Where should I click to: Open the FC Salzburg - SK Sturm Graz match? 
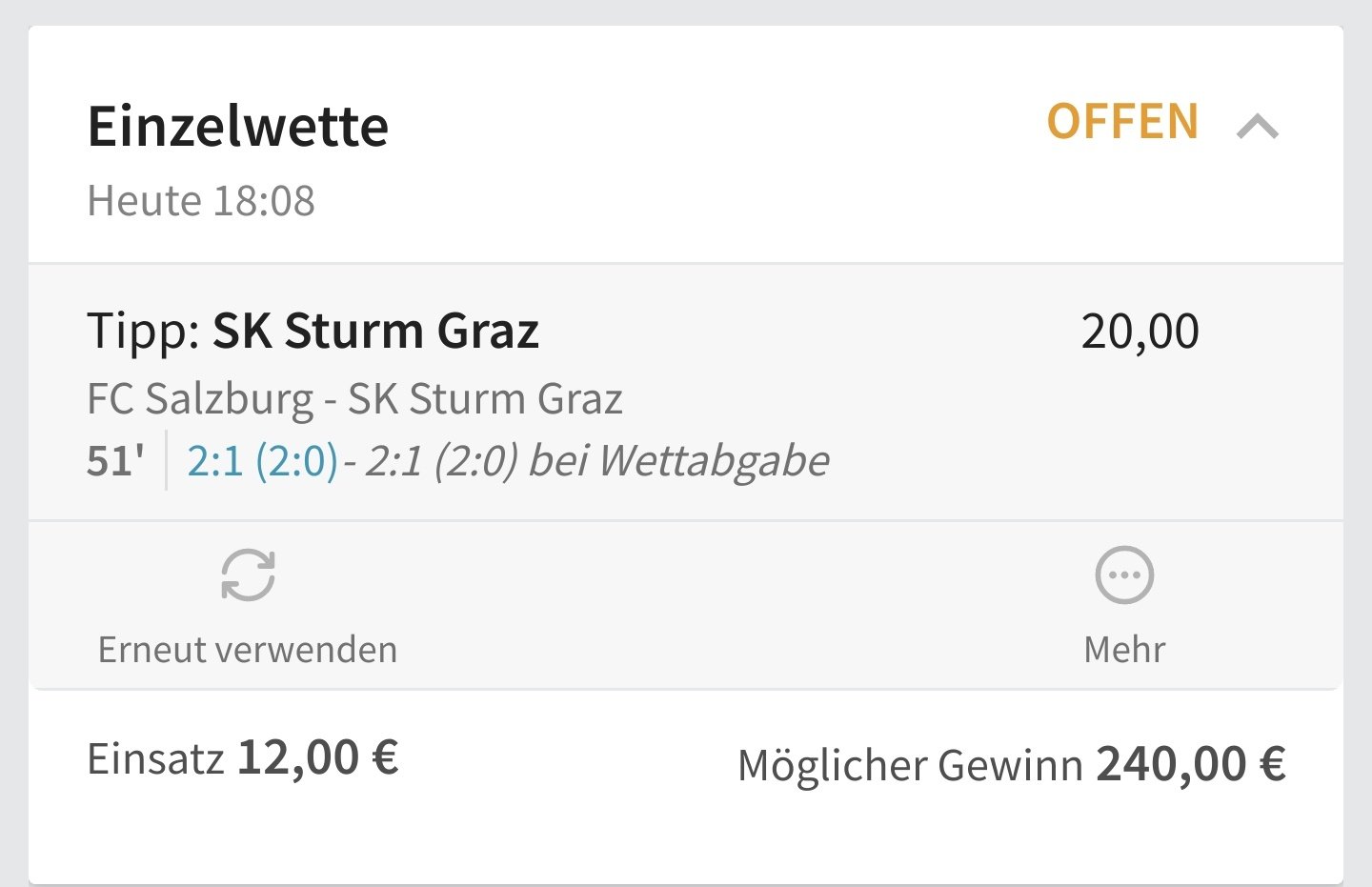[354, 399]
